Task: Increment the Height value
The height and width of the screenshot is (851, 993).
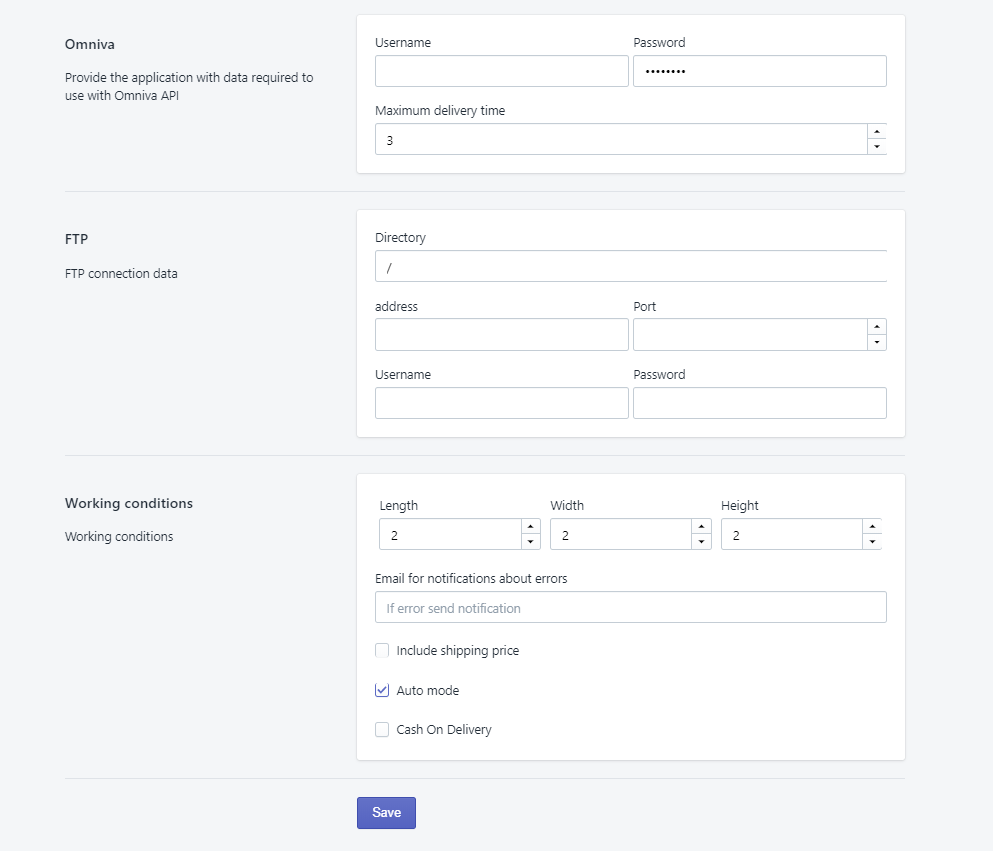Action: (x=872, y=526)
